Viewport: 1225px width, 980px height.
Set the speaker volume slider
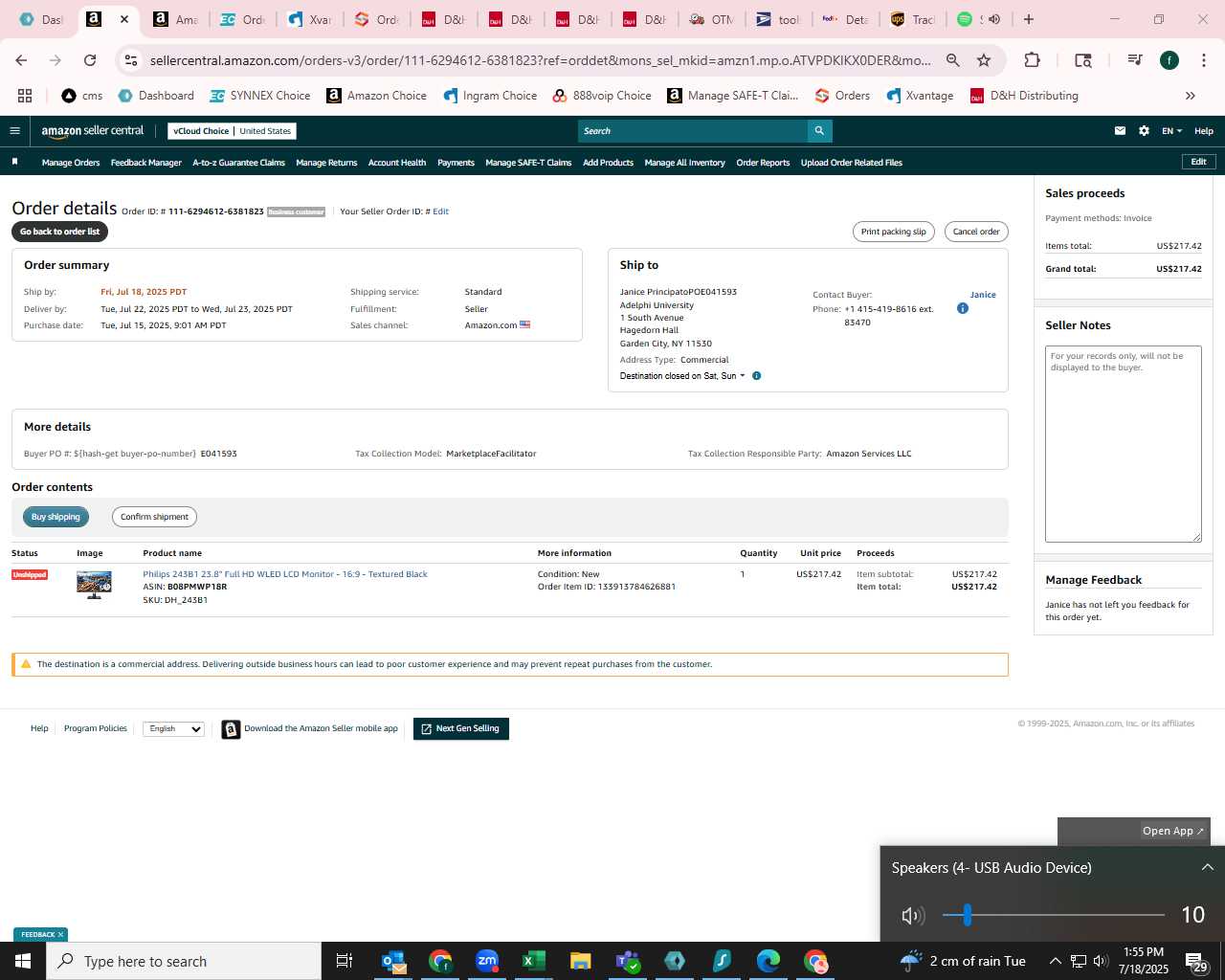click(x=1054, y=916)
